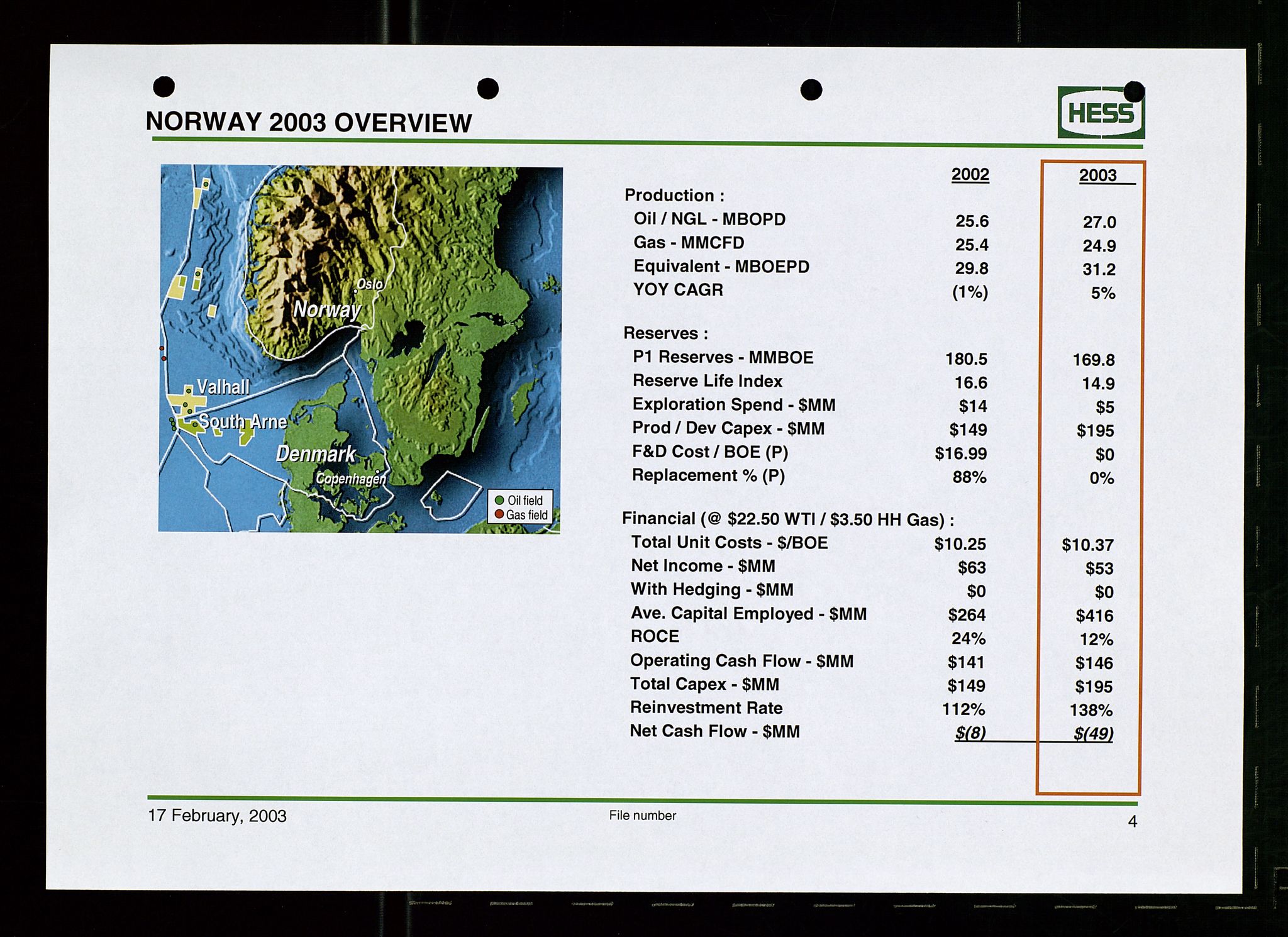1288x937 pixels.
Task: Click the 169.8 P1 reserves value
Action: (1094, 360)
